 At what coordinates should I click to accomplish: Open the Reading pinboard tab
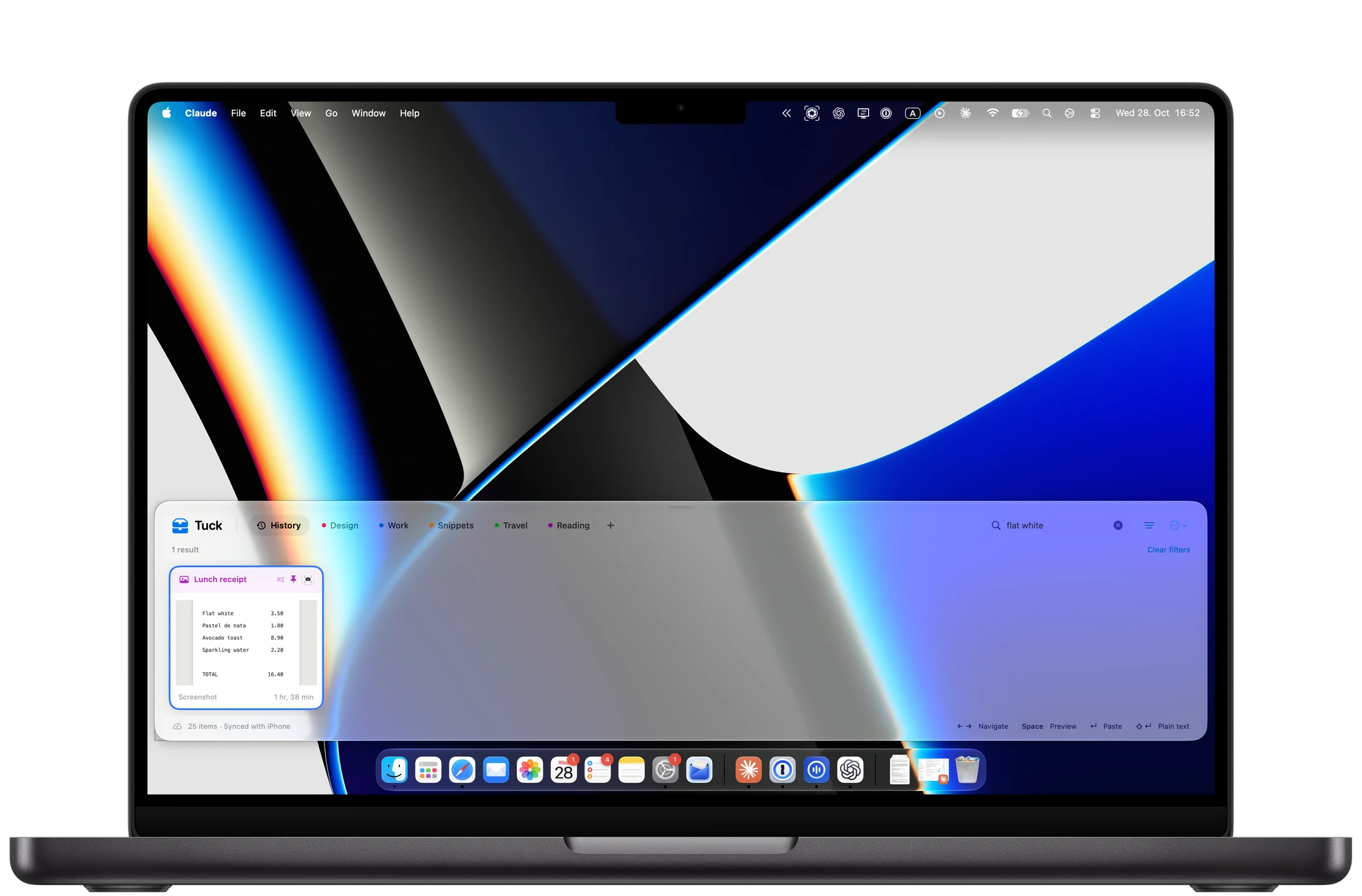(x=568, y=525)
